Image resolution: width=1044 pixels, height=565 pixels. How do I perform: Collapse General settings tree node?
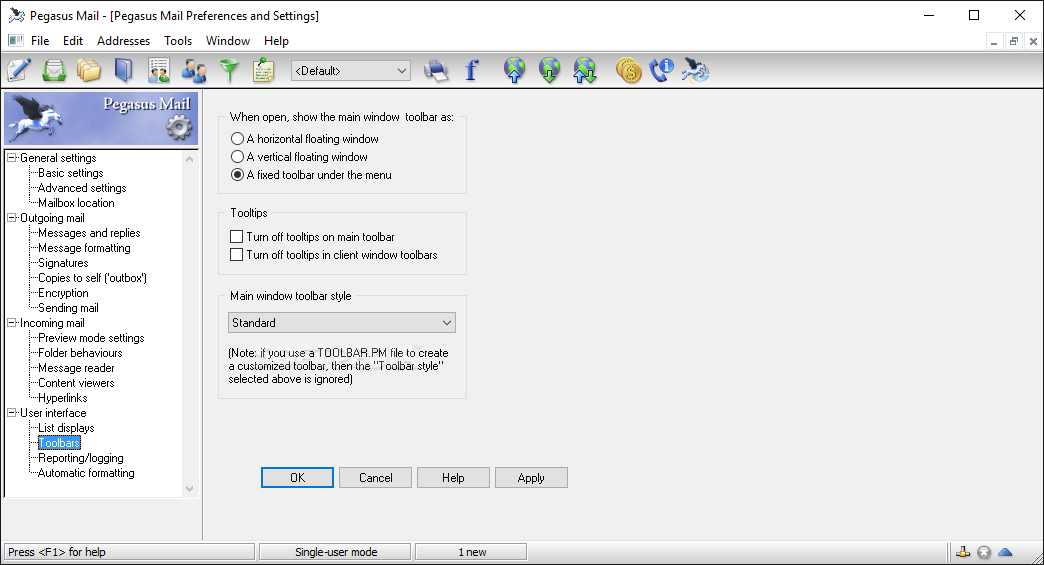pos(12,158)
